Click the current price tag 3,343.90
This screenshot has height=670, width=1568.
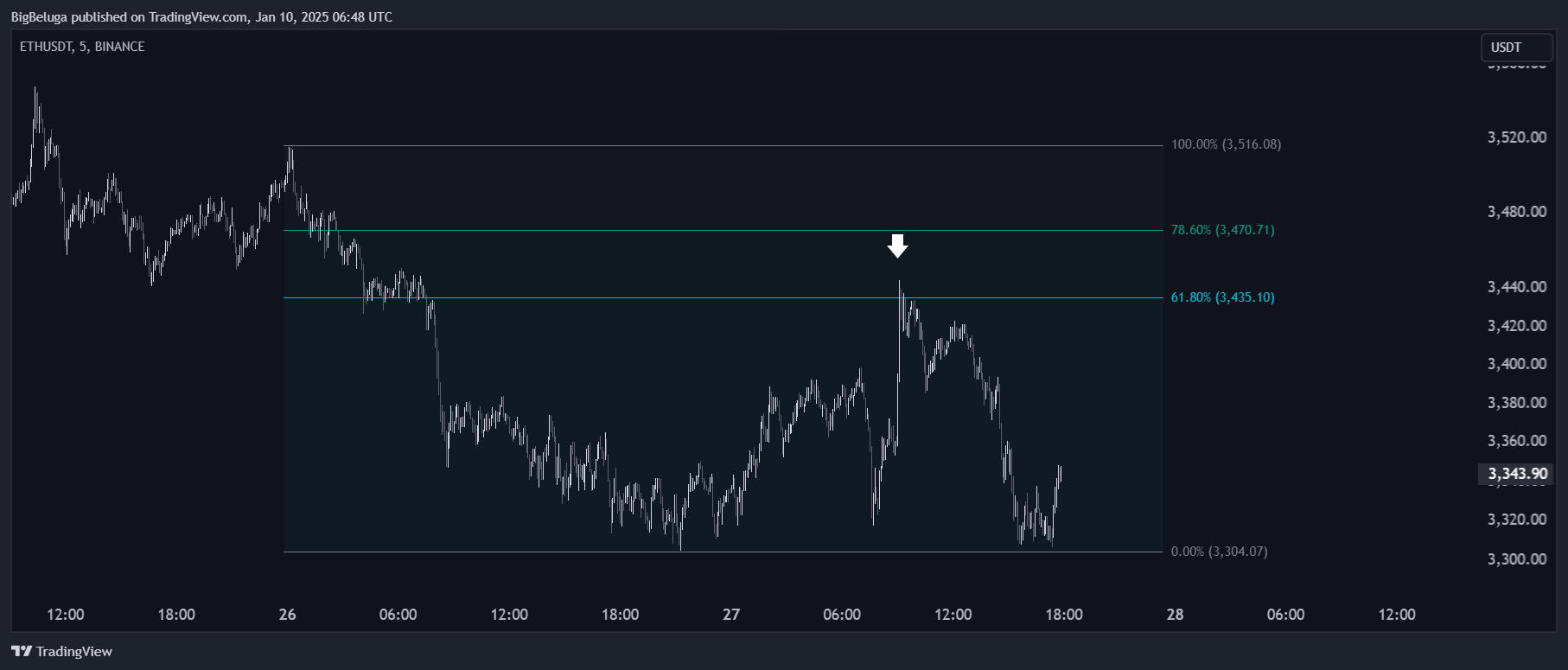(1517, 474)
